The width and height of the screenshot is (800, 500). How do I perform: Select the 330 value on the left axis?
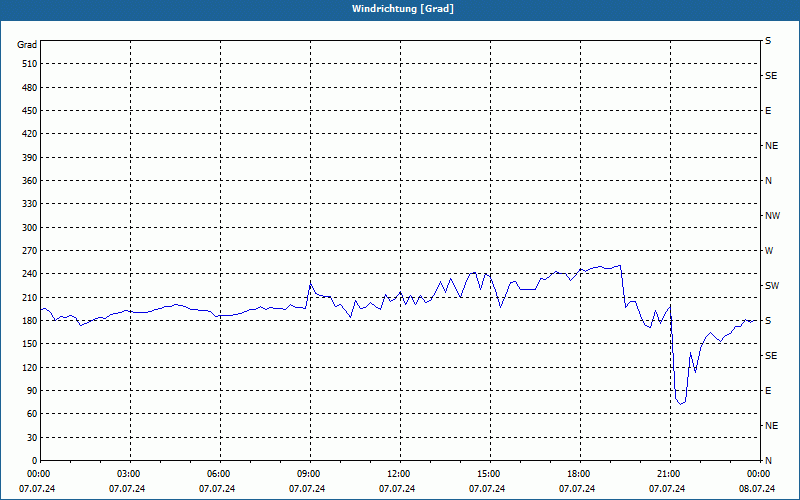(x=30, y=204)
